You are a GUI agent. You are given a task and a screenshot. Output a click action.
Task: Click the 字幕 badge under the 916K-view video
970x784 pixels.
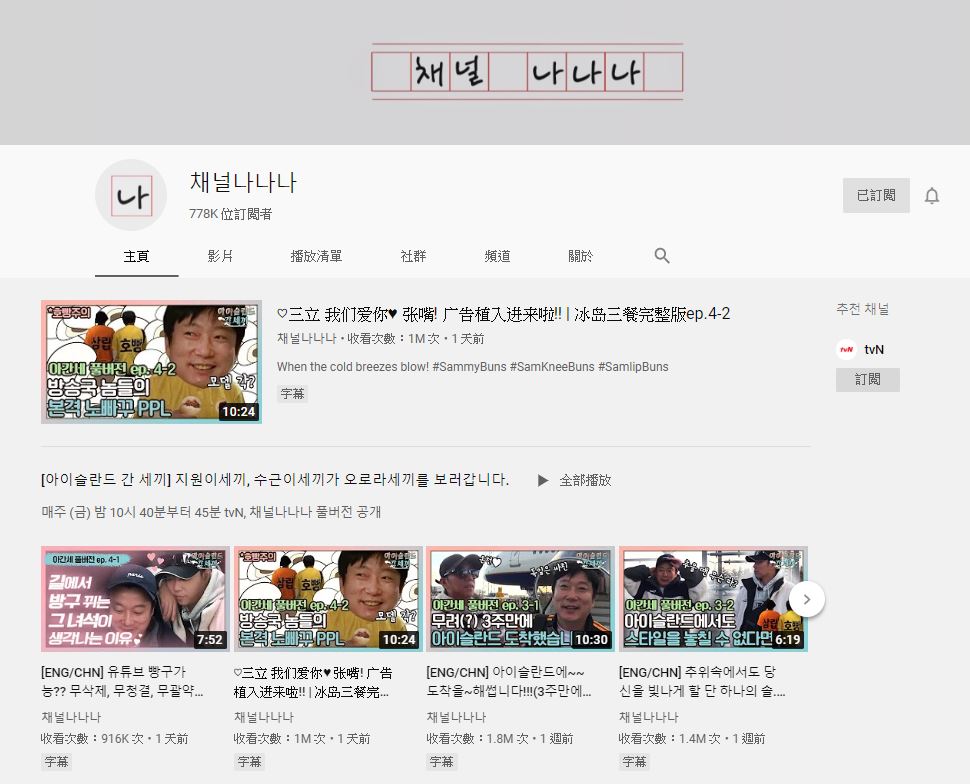[x=56, y=762]
